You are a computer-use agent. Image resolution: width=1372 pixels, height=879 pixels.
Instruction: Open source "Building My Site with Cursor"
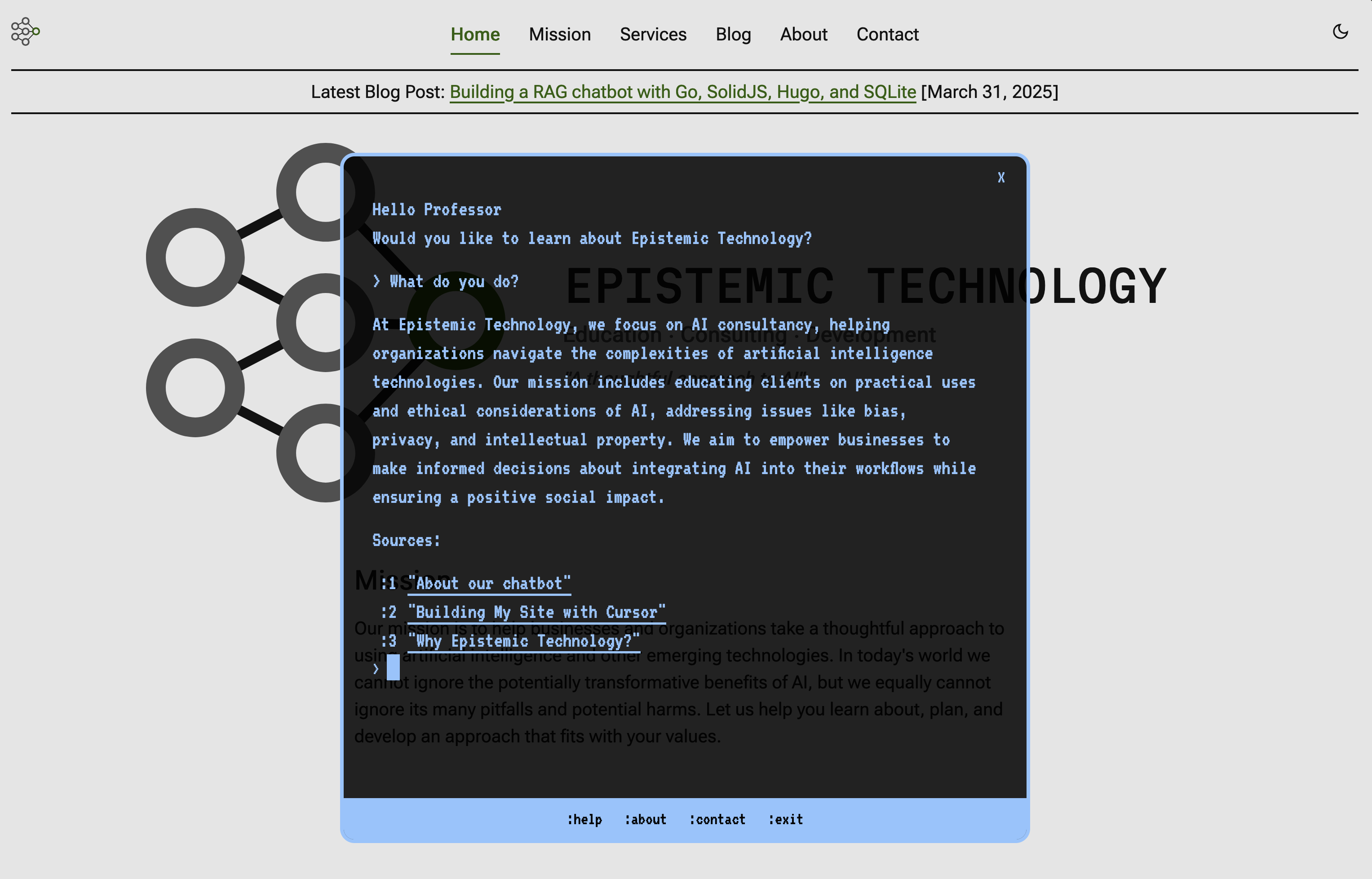tap(536, 613)
